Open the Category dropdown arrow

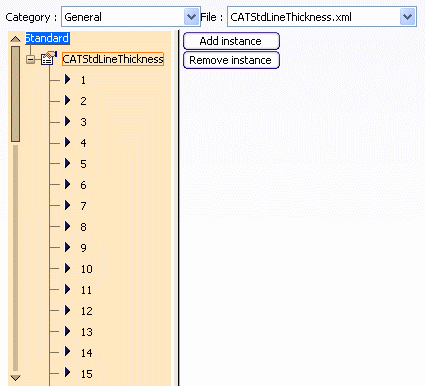[x=191, y=17]
